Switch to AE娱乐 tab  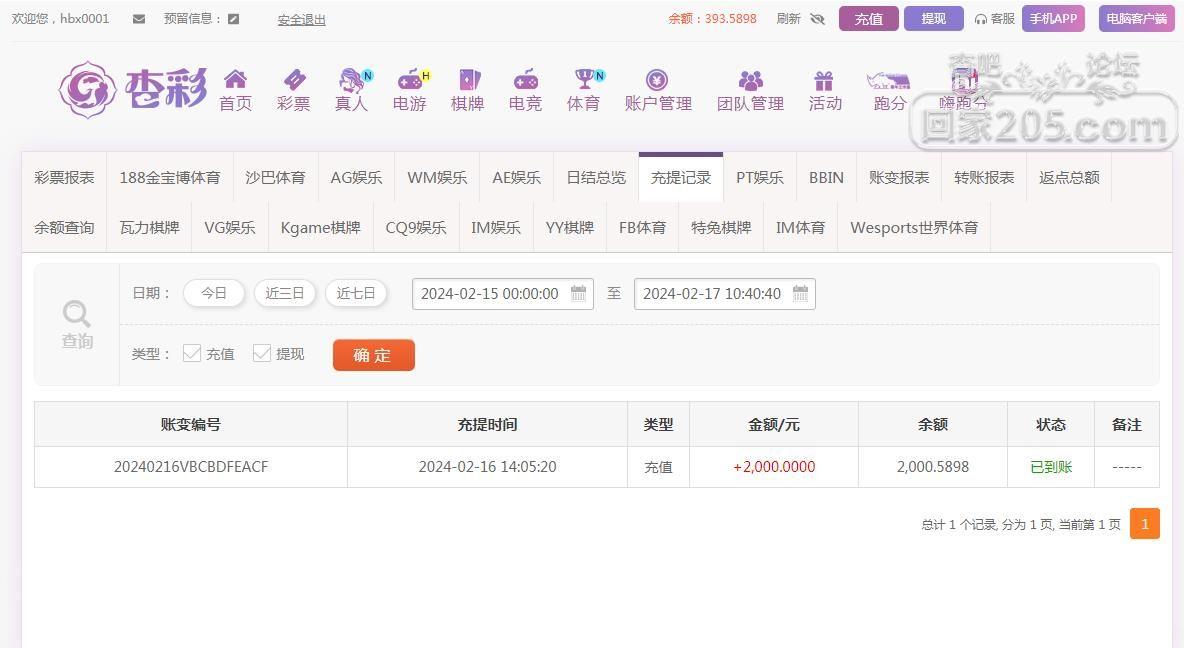tap(516, 177)
